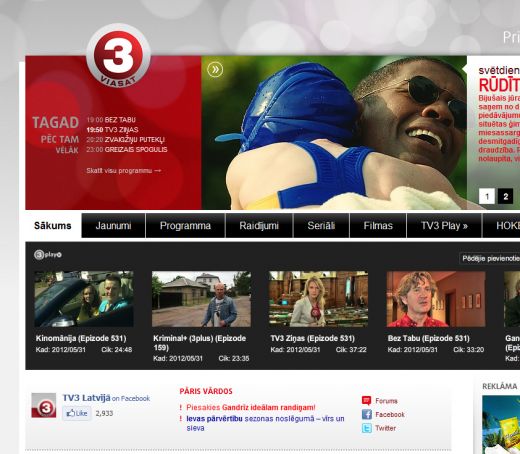The height and width of the screenshot is (454, 520).
Task: Open Bez Tabu episode thumbnail
Action: 436,299
